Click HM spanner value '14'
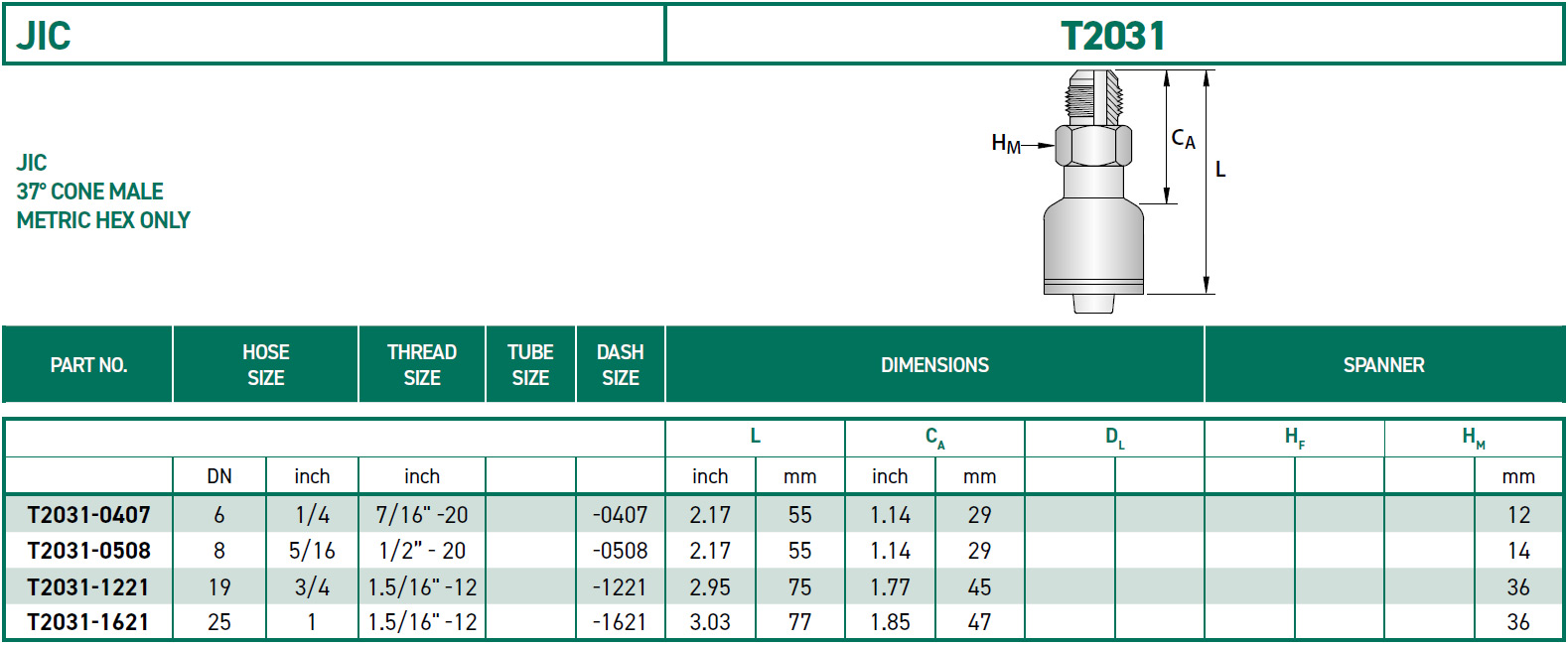This screenshot has height=645, width=1568. [1518, 551]
